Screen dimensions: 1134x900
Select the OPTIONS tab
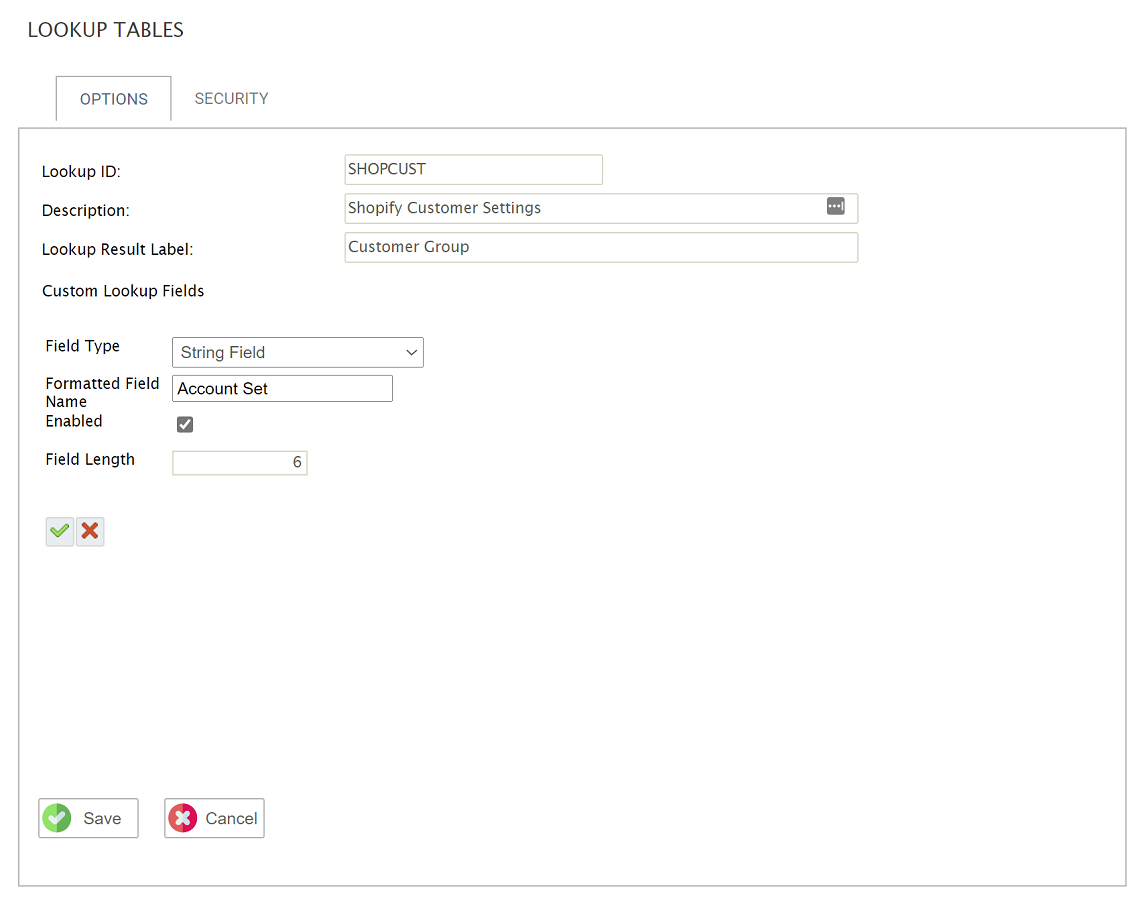coord(114,99)
